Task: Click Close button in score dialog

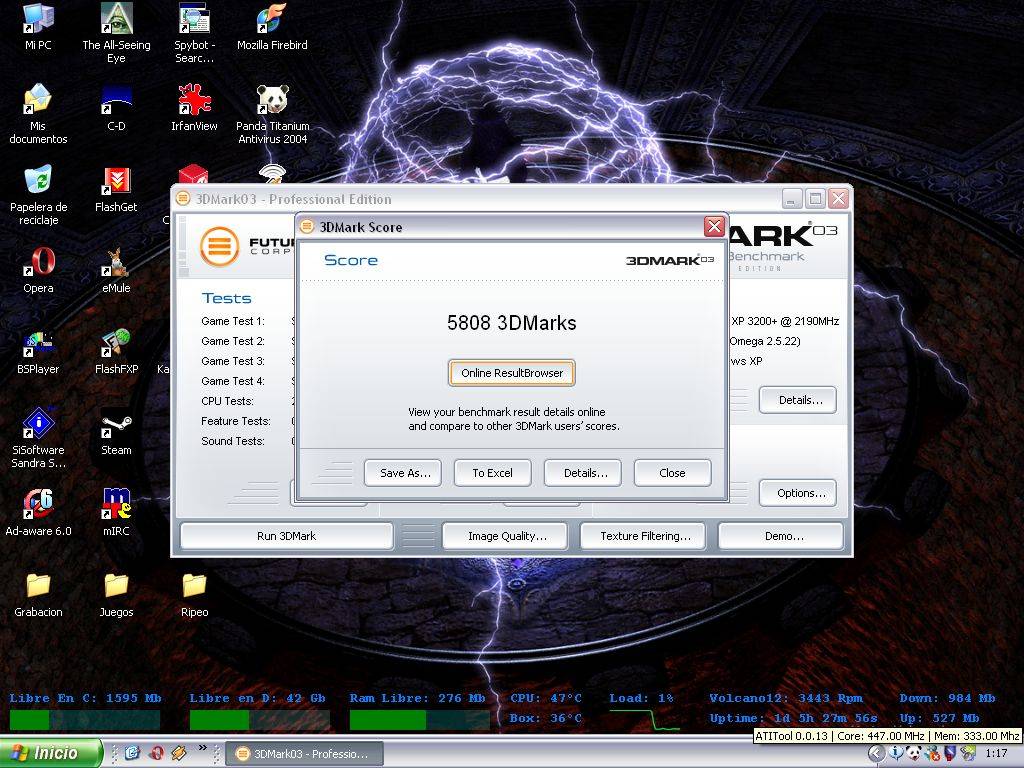Action: 673,473
